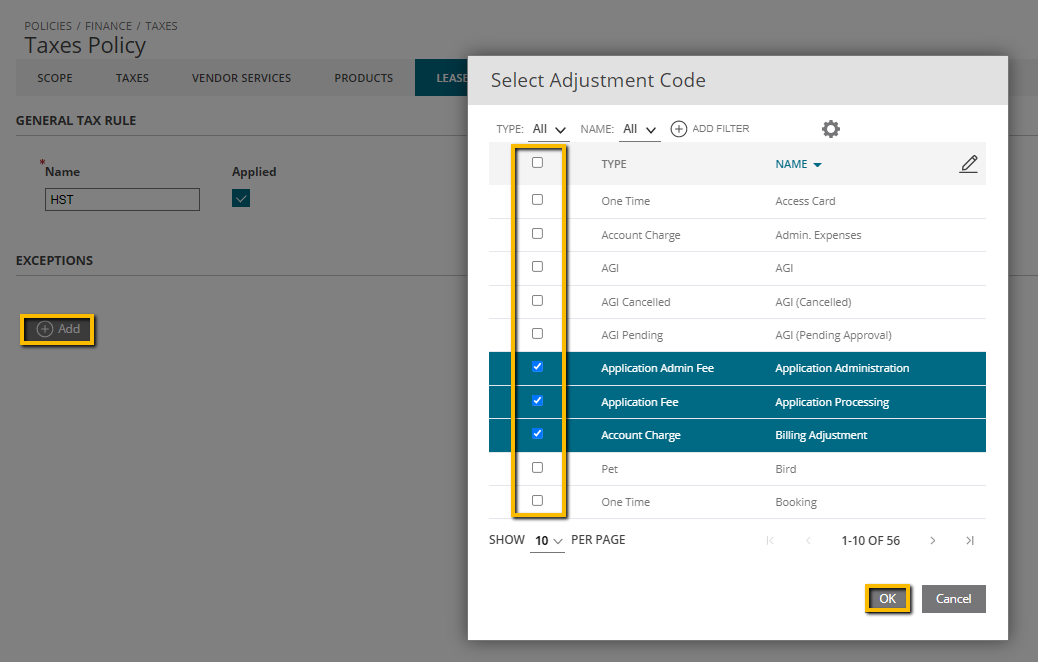Click the NAME column sort arrow
Viewport: 1038px width, 662px height.
[x=818, y=165]
